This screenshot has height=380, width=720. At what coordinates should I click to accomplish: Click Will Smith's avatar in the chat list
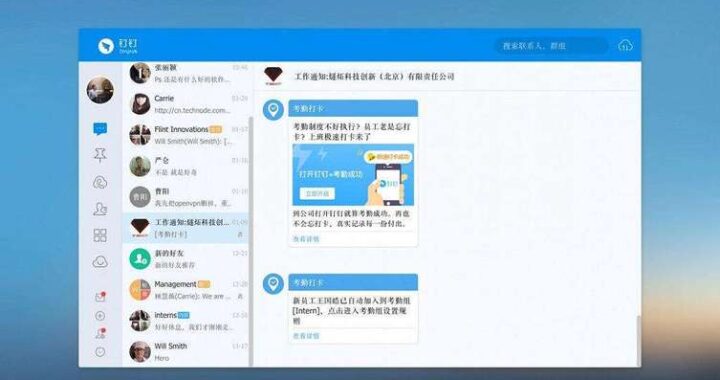click(x=140, y=352)
